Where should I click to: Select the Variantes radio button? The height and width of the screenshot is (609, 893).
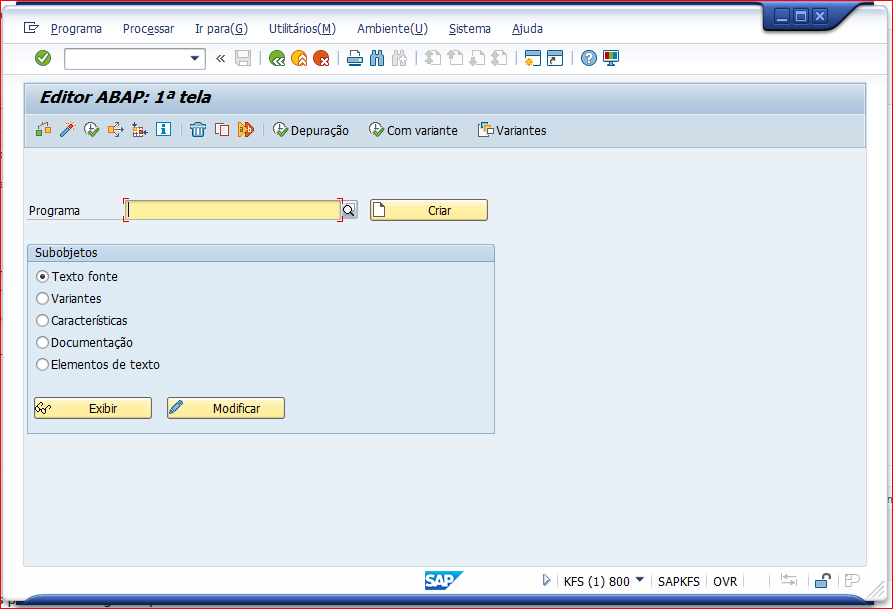pos(42,299)
